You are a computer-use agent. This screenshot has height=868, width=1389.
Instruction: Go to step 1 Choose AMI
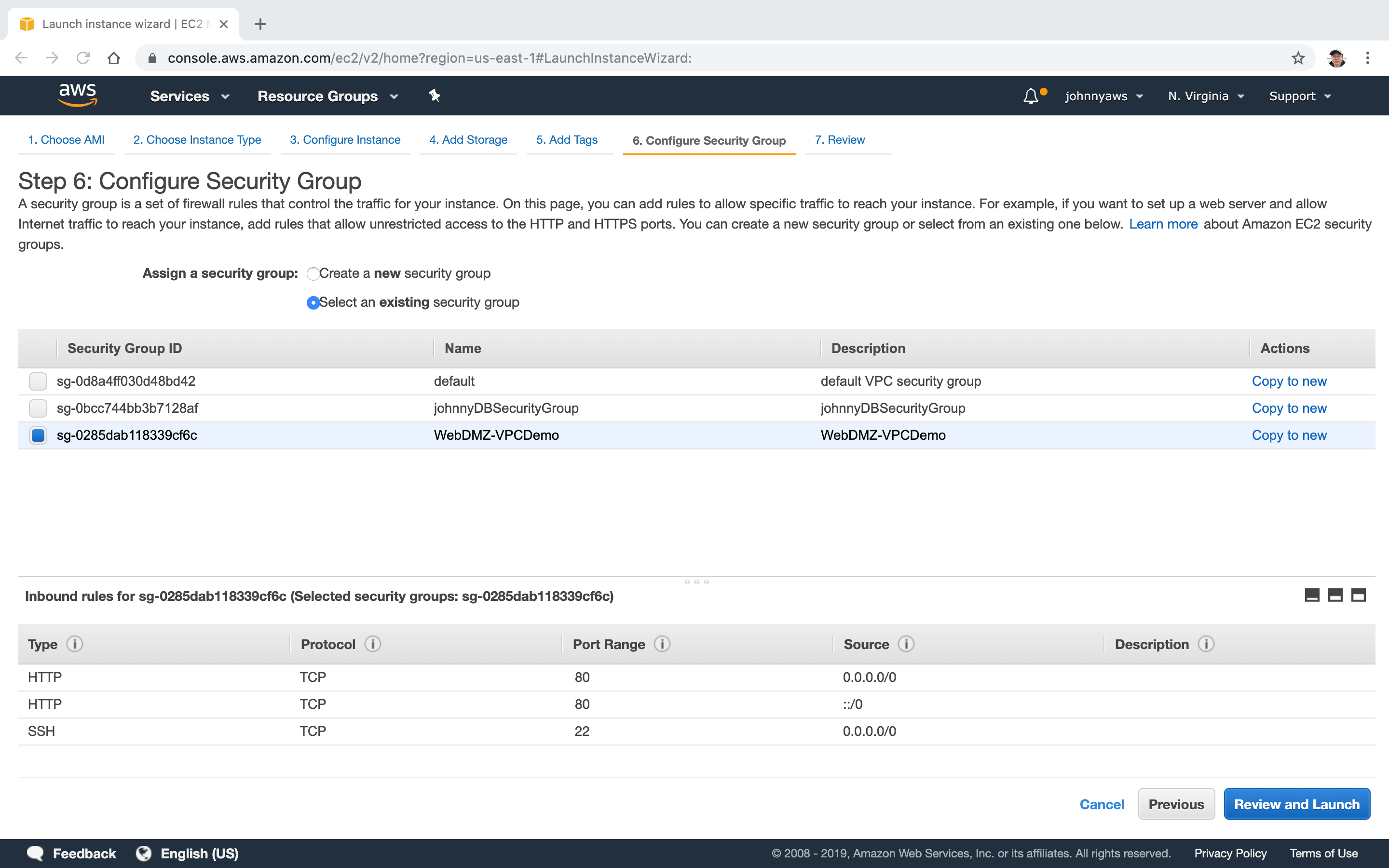pyautogui.click(x=66, y=139)
